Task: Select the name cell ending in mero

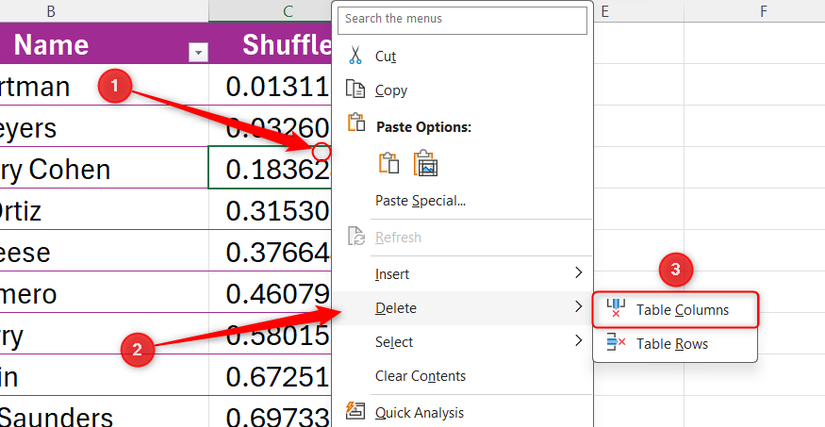Action: (104, 292)
